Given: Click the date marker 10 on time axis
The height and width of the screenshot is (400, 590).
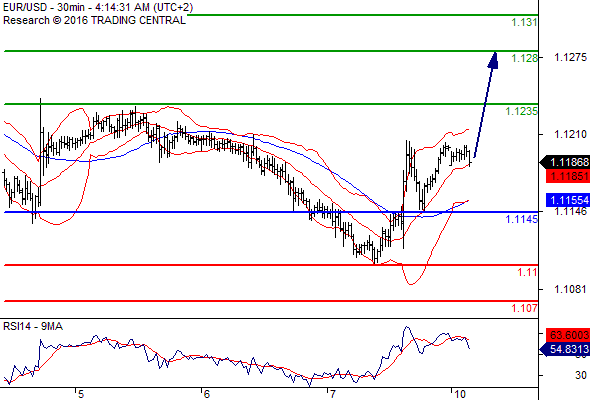Looking at the screenshot, I should [x=459, y=394].
